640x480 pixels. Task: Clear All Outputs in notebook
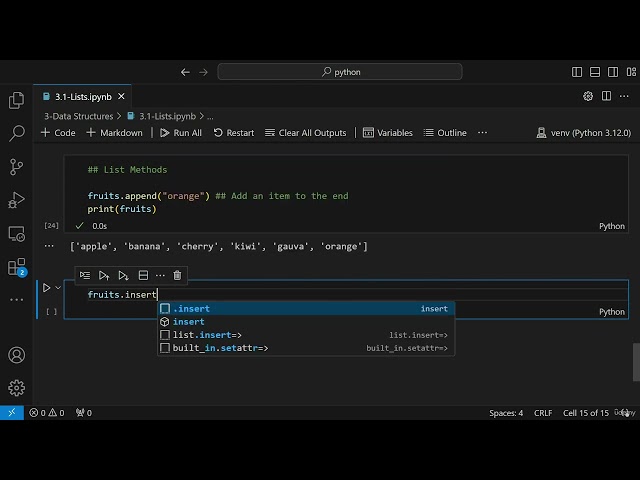[x=305, y=133]
